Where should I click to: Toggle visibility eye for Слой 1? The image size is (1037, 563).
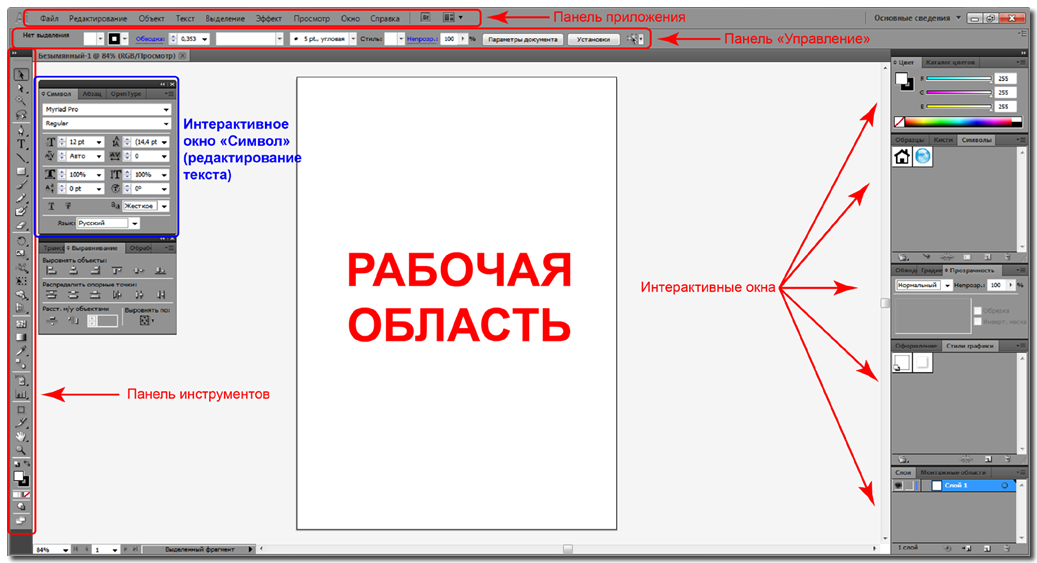pyautogui.click(x=898, y=486)
